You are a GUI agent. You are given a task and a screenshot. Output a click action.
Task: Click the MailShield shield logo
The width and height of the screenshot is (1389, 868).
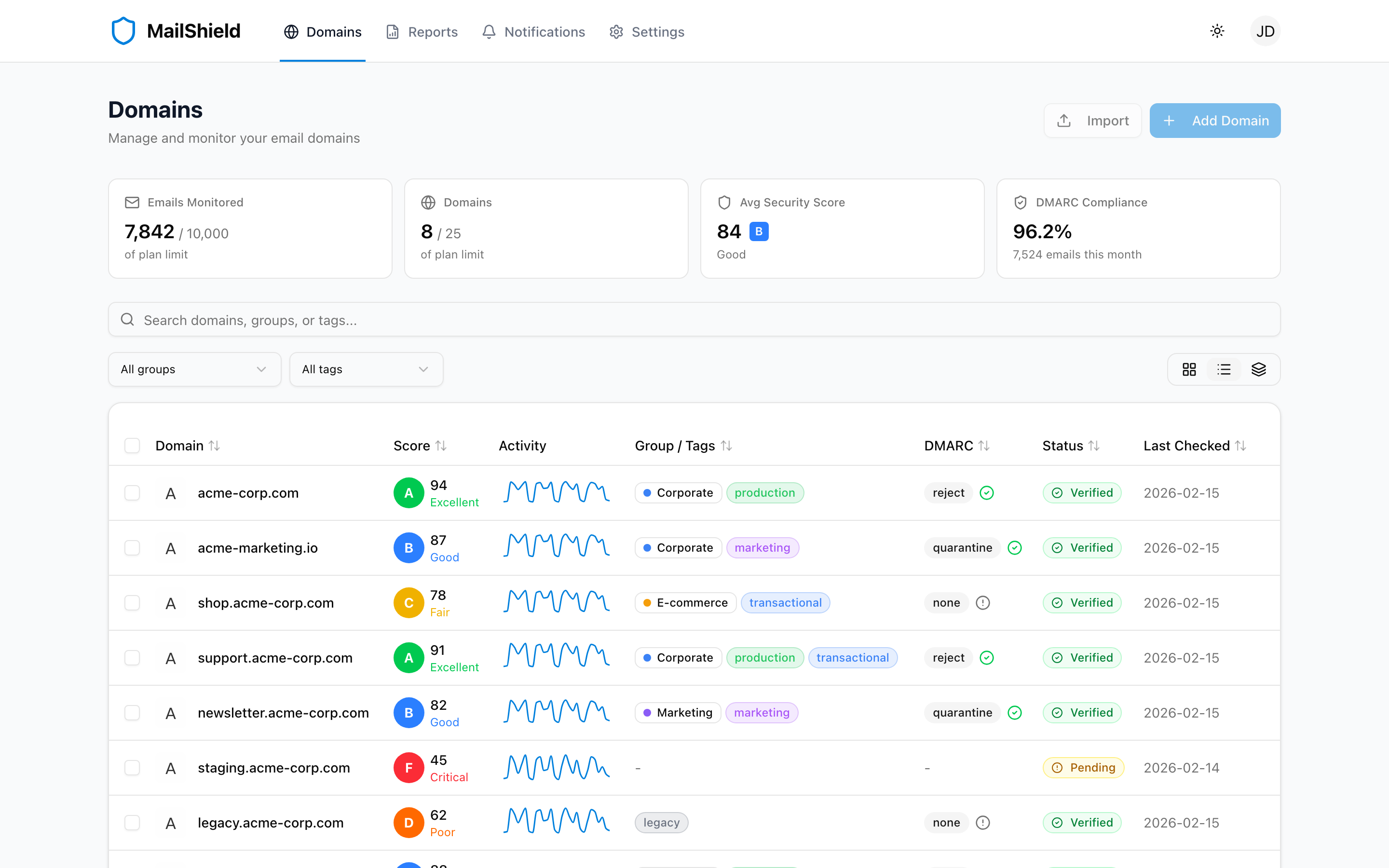(123, 31)
